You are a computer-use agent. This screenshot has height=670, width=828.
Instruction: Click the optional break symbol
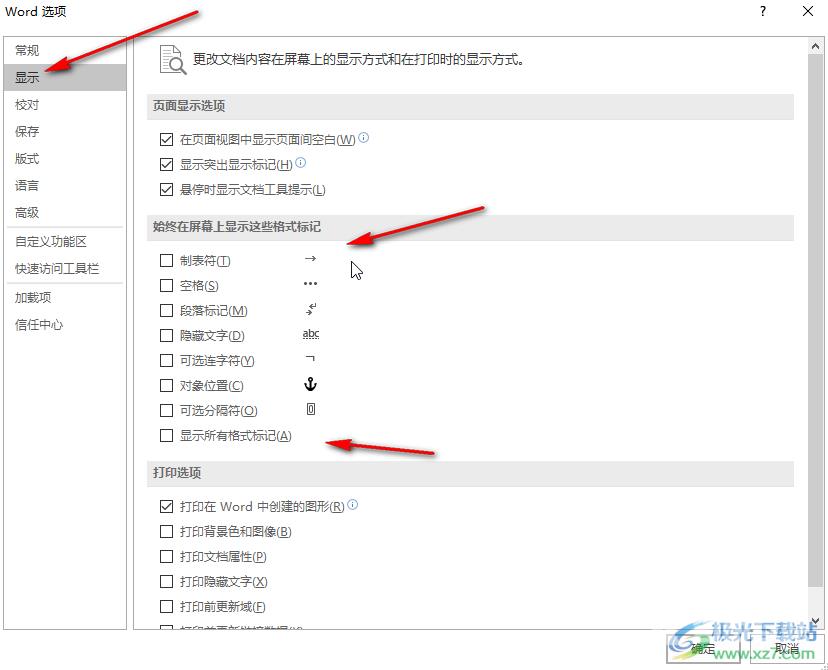311,409
